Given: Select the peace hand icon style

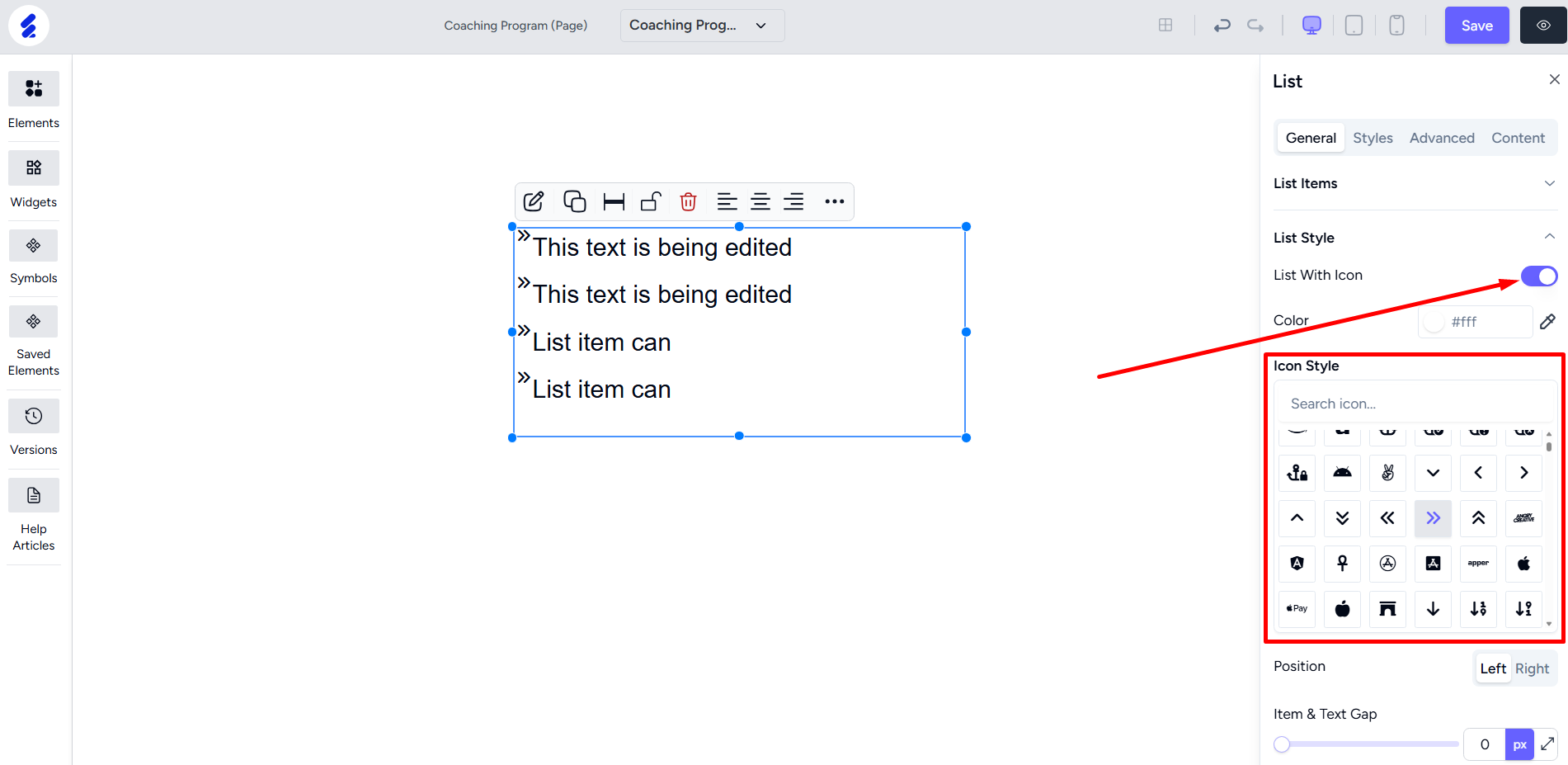Looking at the screenshot, I should (1387, 473).
